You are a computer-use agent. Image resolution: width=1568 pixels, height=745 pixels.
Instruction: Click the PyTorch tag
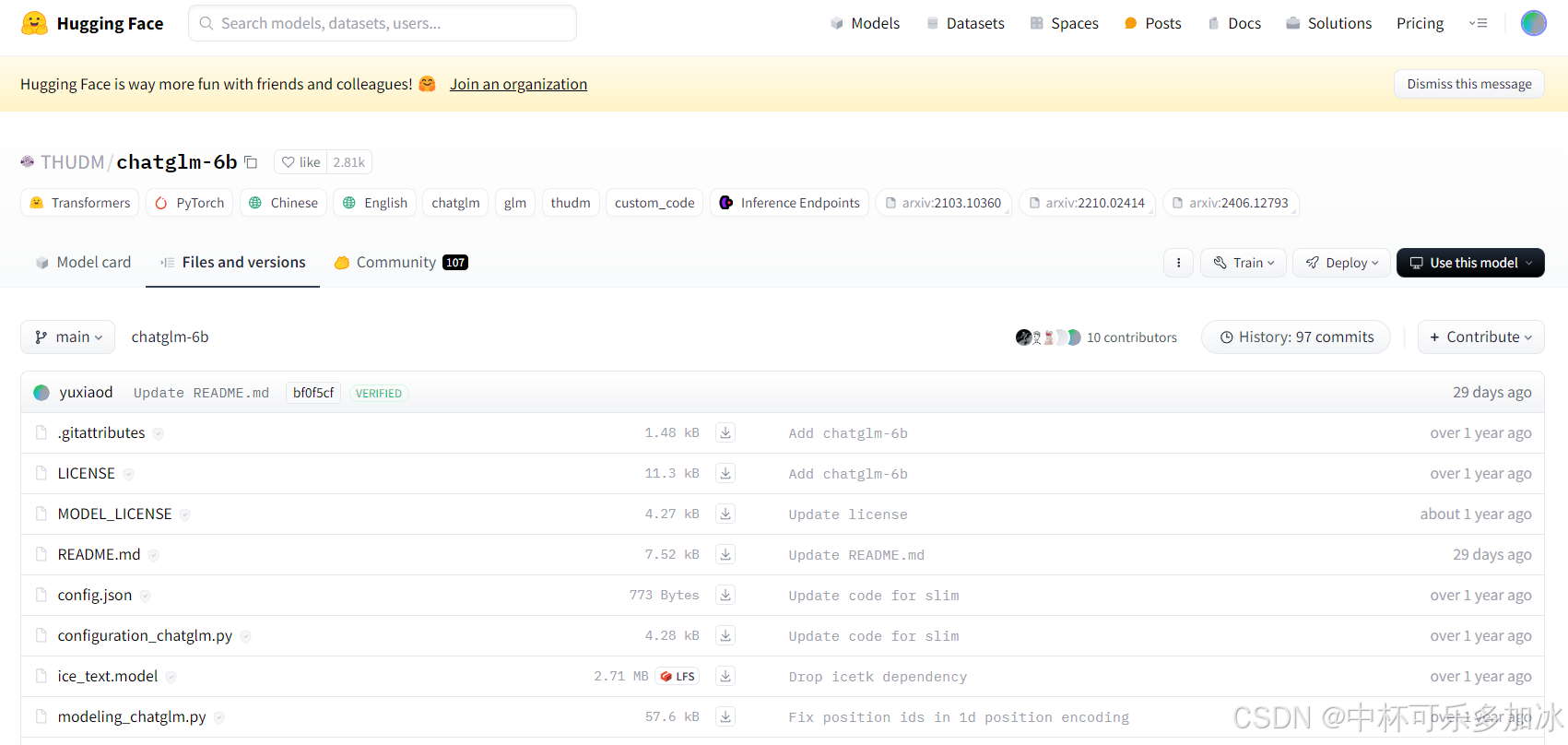(x=190, y=203)
